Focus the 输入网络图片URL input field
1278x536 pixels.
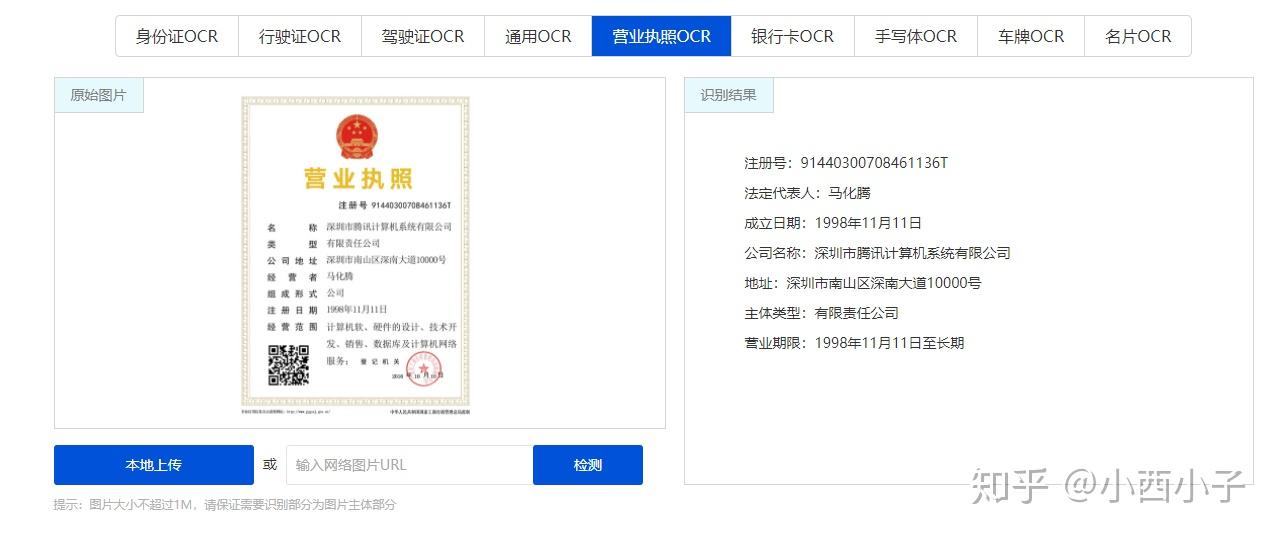click(x=409, y=465)
